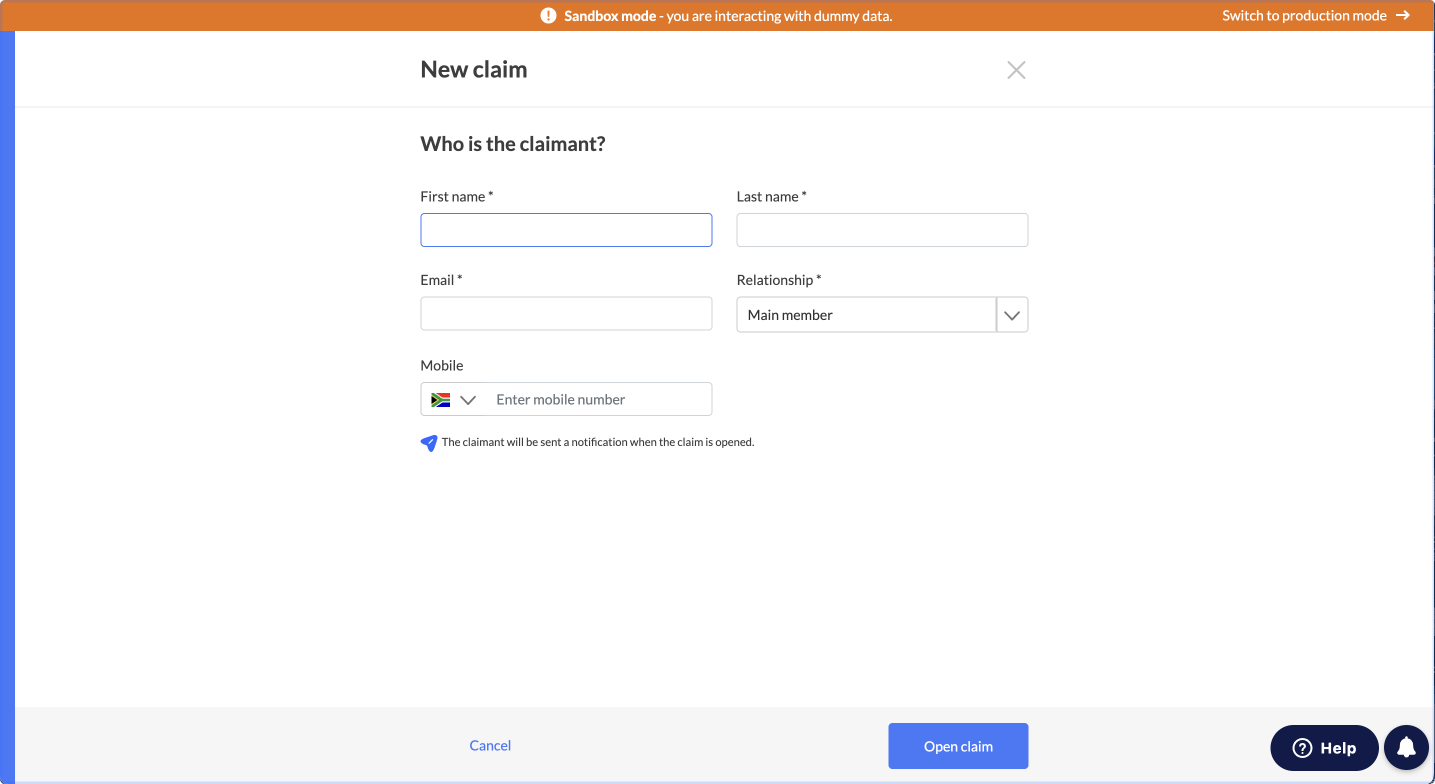Image resolution: width=1435 pixels, height=784 pixels.
Task: Select the Email input box
Action: [566, 314]
